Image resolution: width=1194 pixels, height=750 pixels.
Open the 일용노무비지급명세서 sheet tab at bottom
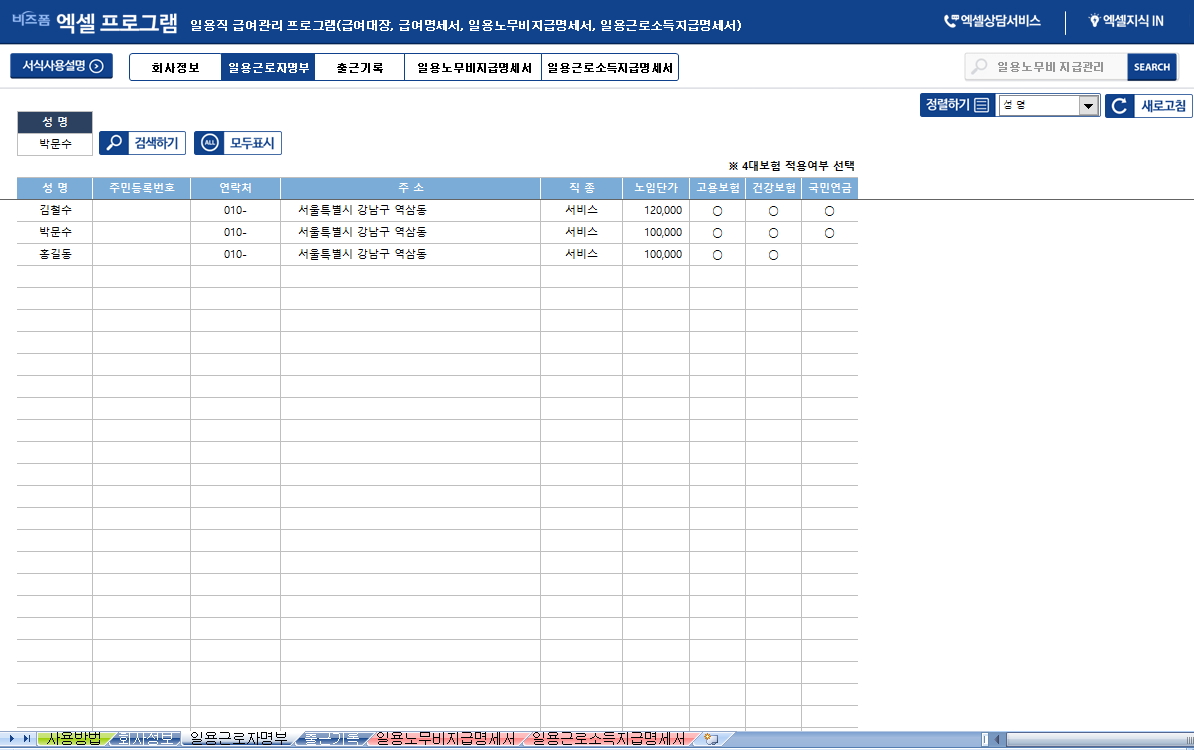445,739
